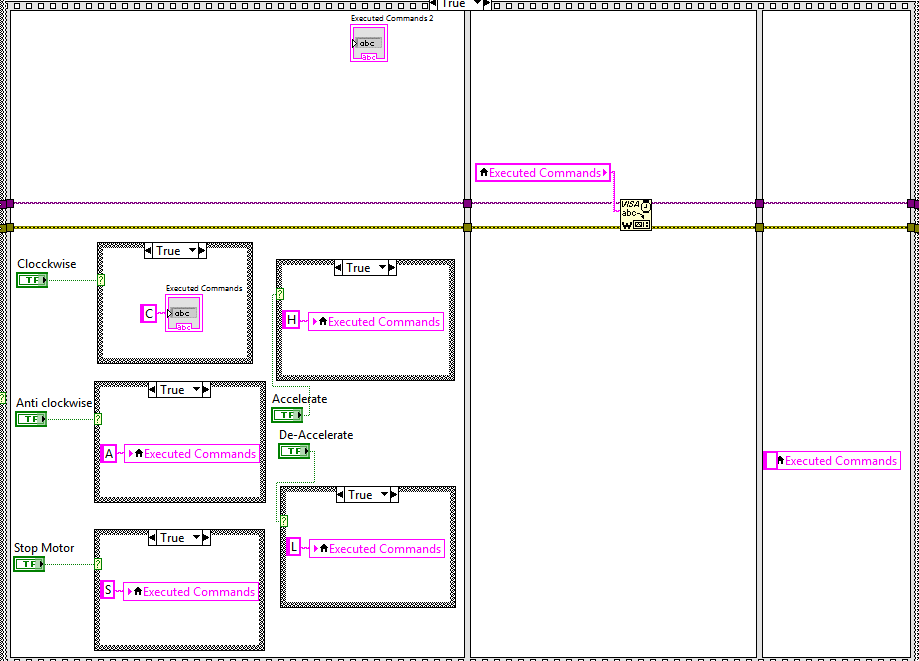Click the 'H' string constant

coord(291,320)
